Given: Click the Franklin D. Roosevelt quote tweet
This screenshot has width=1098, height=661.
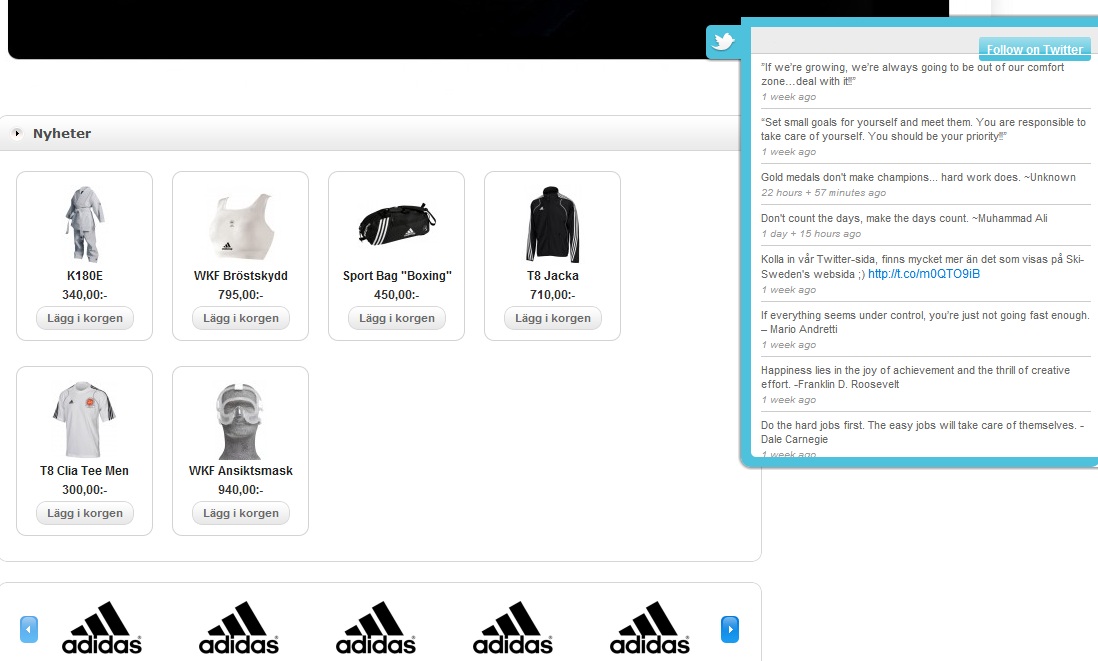Looking at the screenshot, I should [x=915, y=377].
